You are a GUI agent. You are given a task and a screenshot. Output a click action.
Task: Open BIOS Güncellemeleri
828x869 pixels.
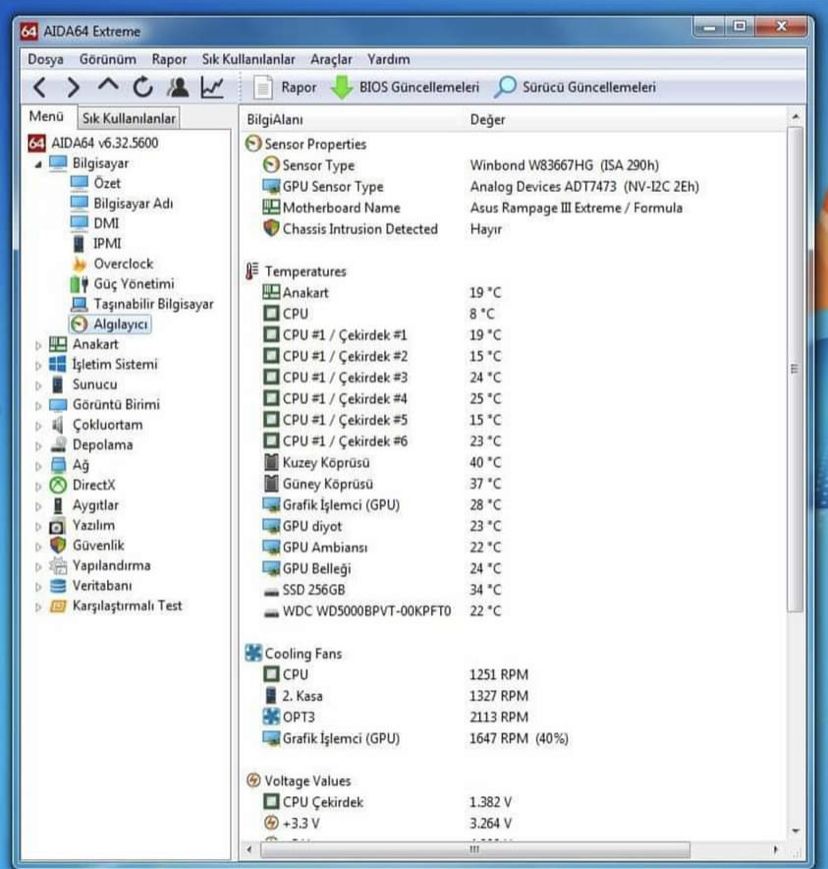405,87
